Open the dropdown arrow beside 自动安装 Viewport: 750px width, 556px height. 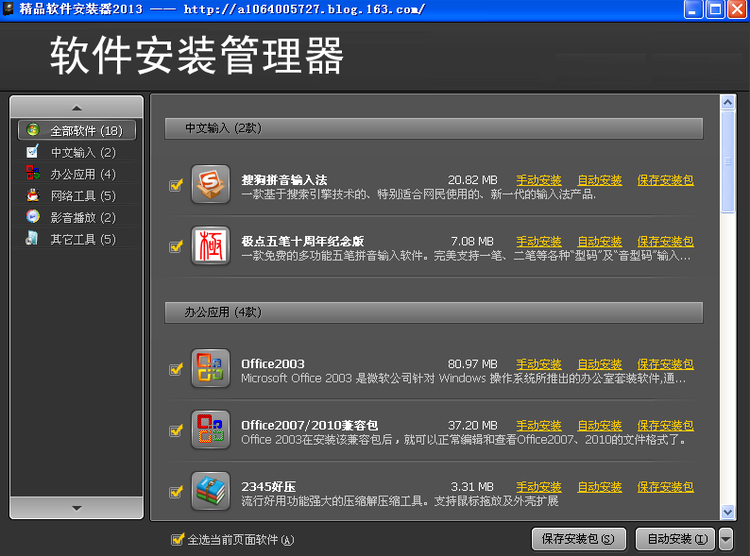click(x=726, y=539)
